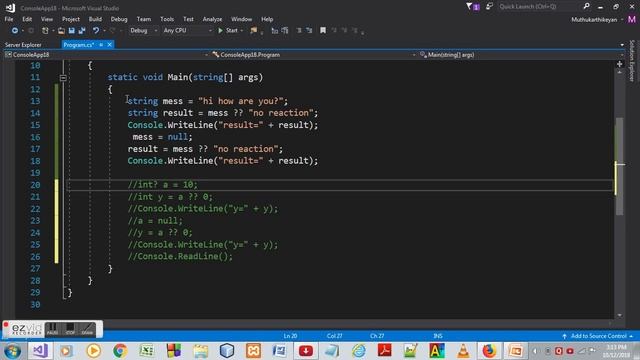
Task: Click the New Project toolbar icon
Action: click(45, 31)
